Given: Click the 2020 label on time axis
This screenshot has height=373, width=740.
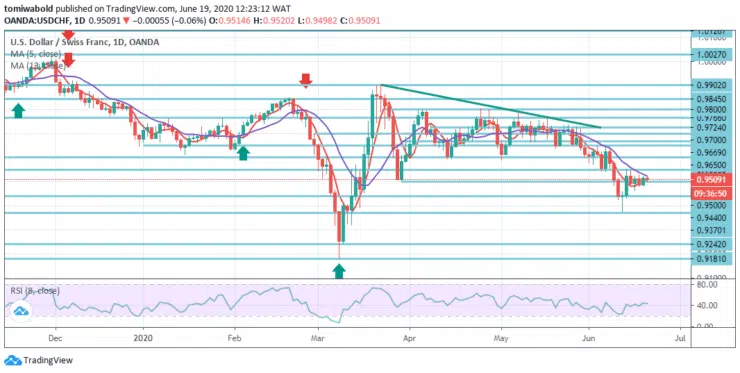Looking at the screenshot, I should click(143, 338).
